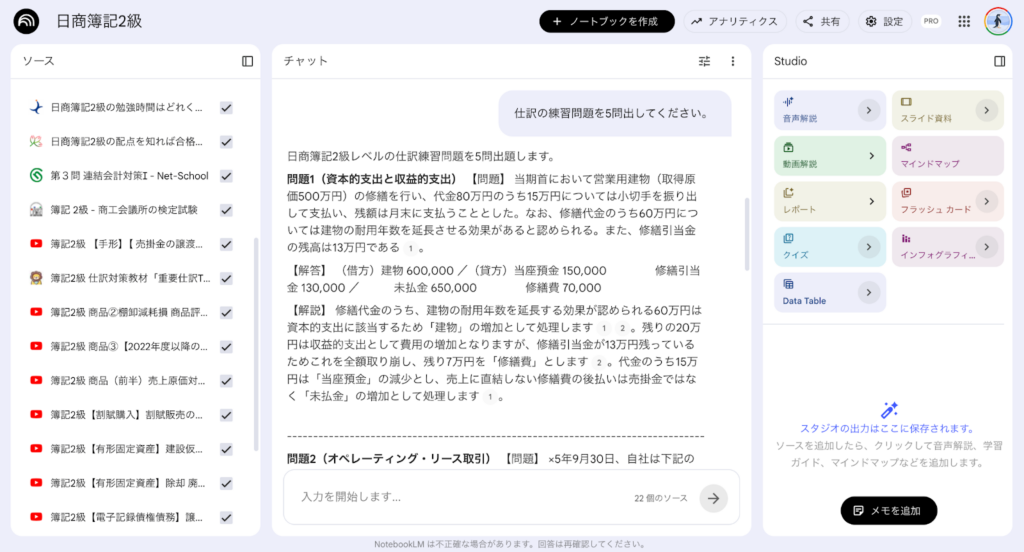Open source 簿記2級【有形固定資産】建設仮...
1024x552 pixels.
[127, 449]
